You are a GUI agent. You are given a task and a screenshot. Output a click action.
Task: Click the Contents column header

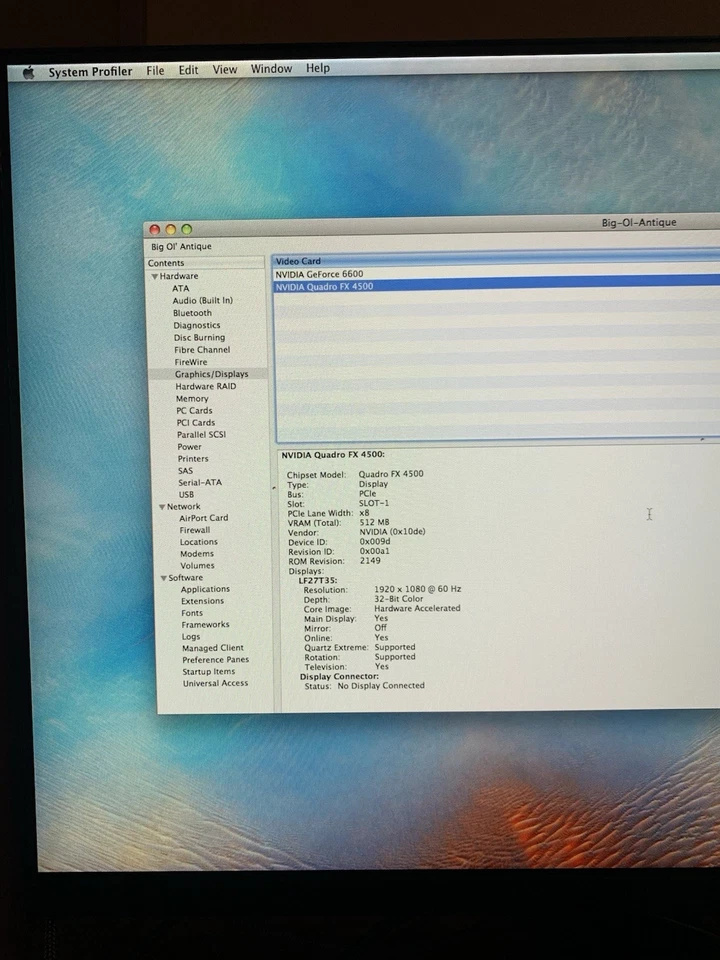click(206, 263)
